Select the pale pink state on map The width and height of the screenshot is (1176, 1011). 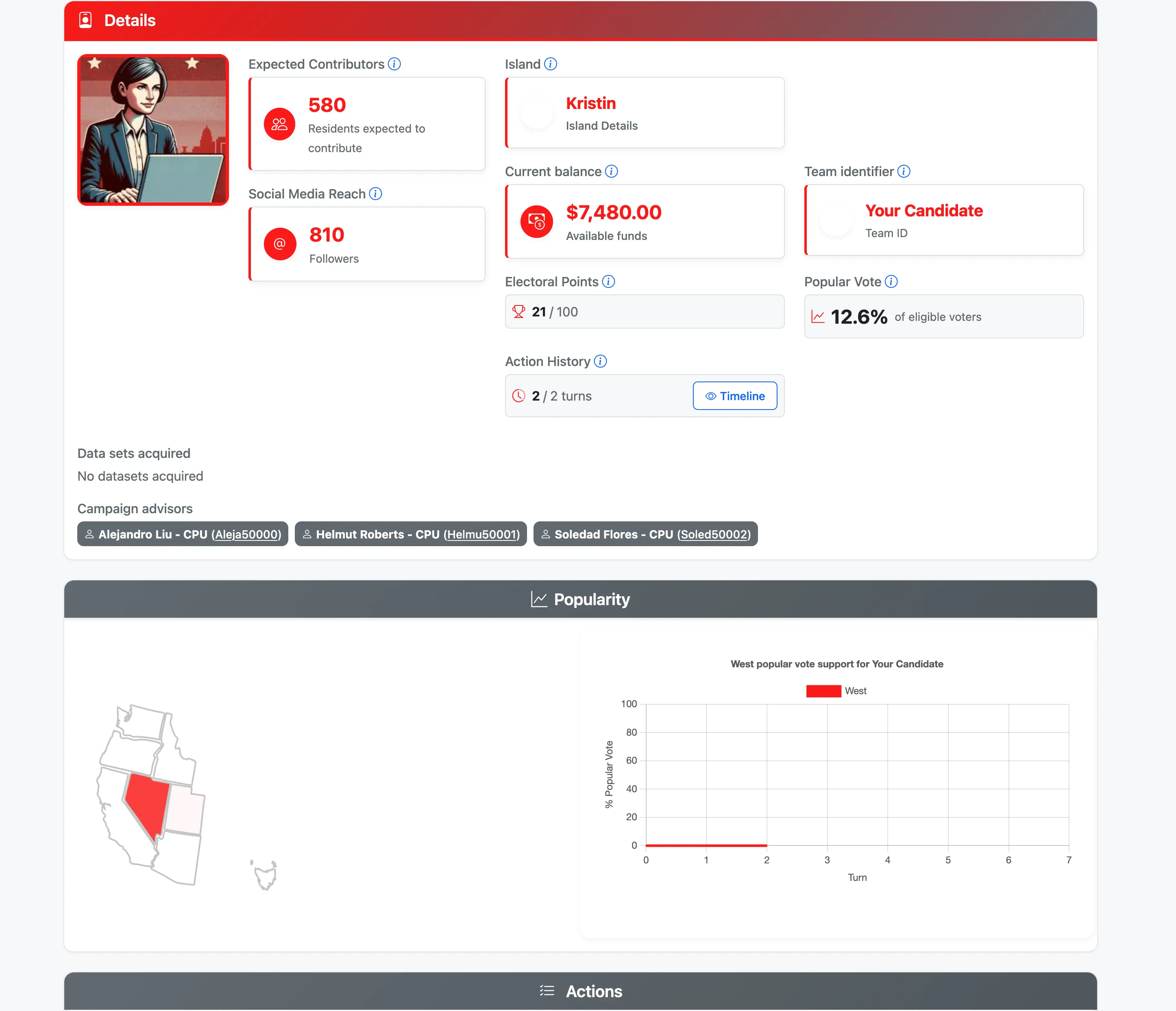click(x=185, y=809)
